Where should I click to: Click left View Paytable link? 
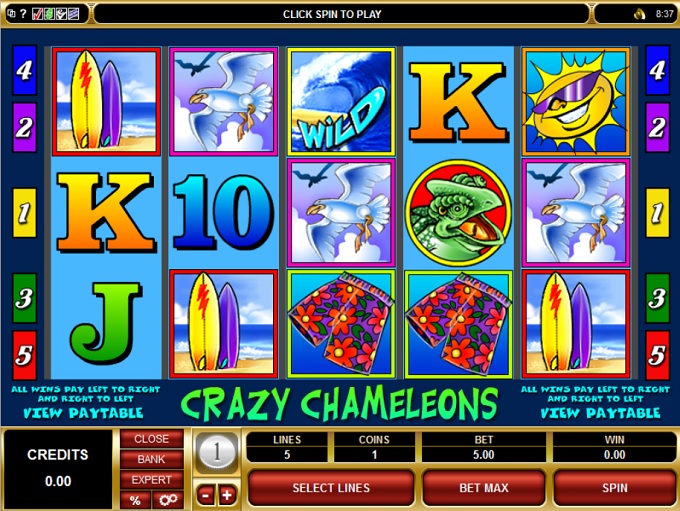[83, 413]
